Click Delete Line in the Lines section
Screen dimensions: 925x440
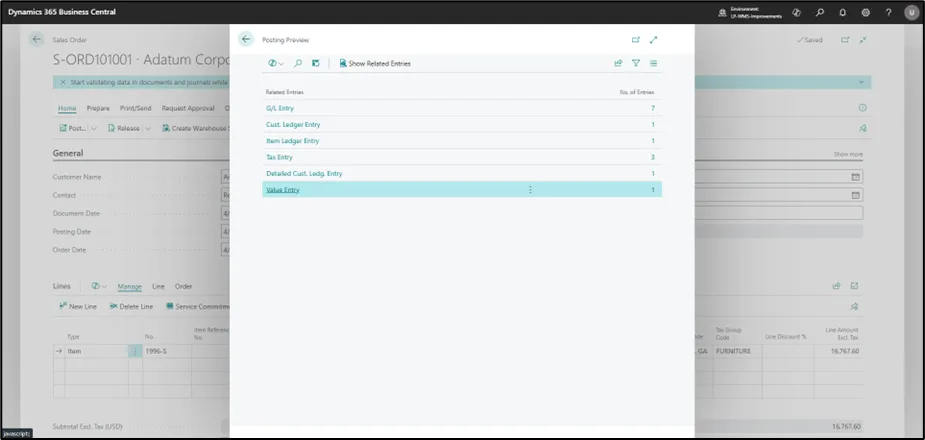[131, 306]
